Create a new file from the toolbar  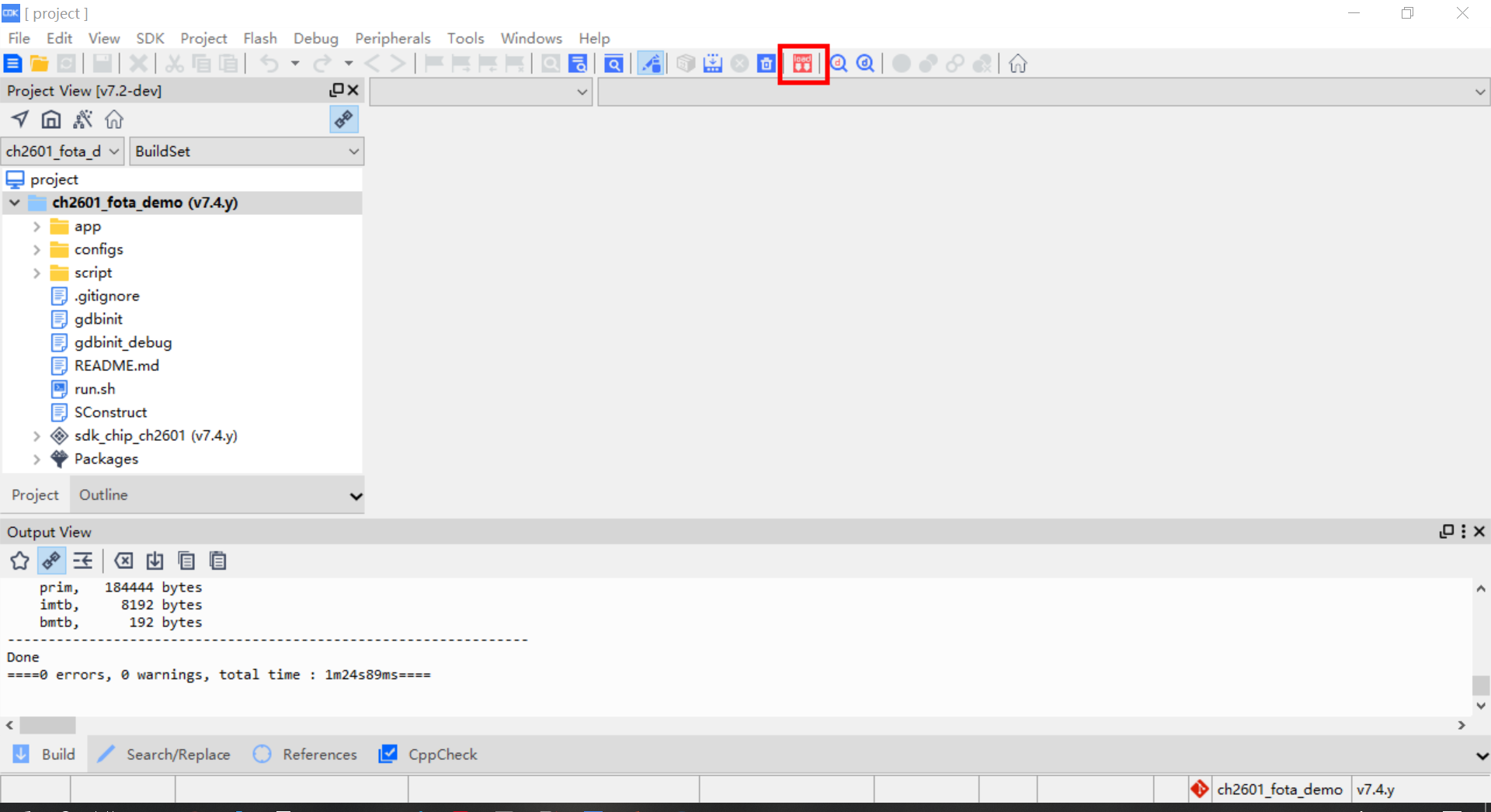tap(13, 64)
